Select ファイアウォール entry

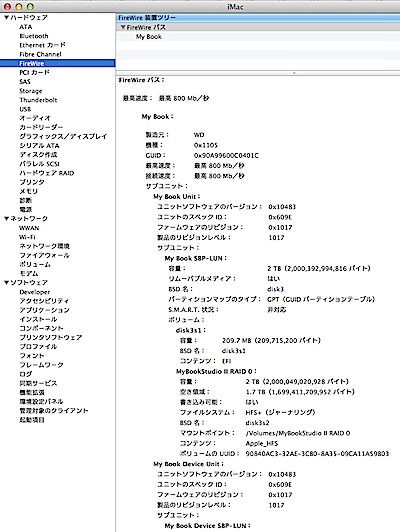tap(44, 255)
